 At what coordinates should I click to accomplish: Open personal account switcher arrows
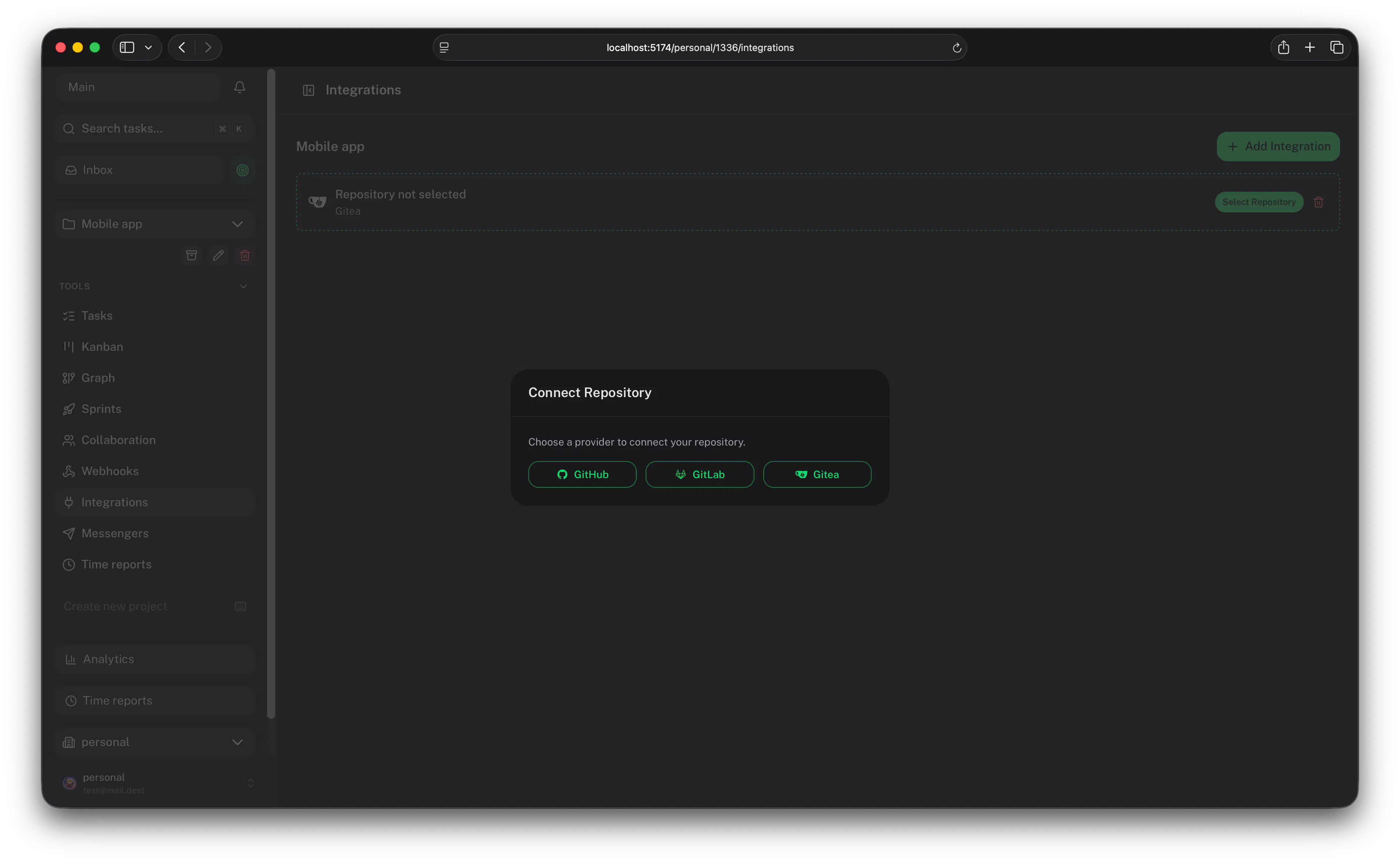(x=250, y=783)
